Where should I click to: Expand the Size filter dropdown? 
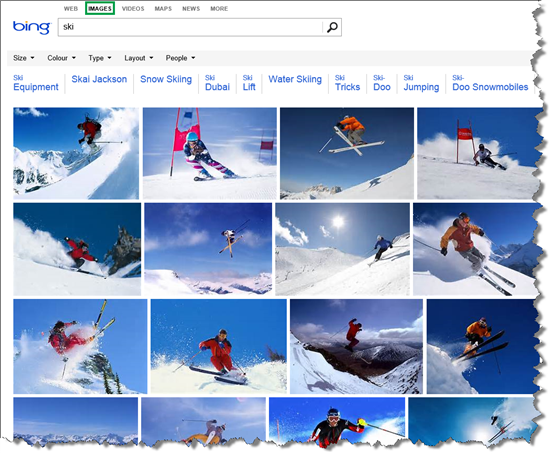(24, 58)
